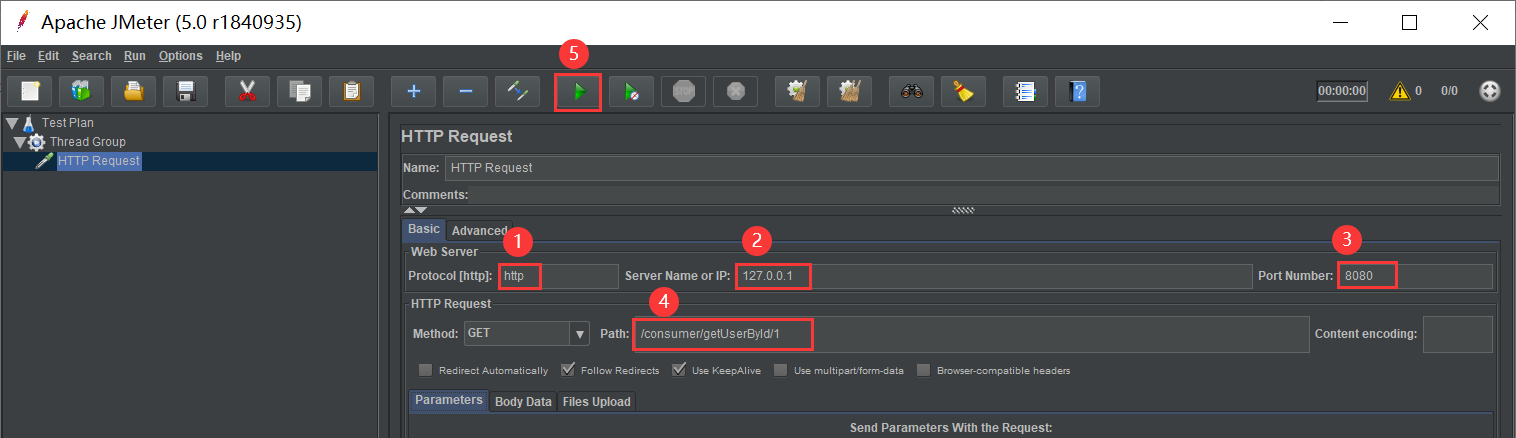Click the Toggle enable/disable icon
This screenshot has width=1516, height=438.
(517, 91)
